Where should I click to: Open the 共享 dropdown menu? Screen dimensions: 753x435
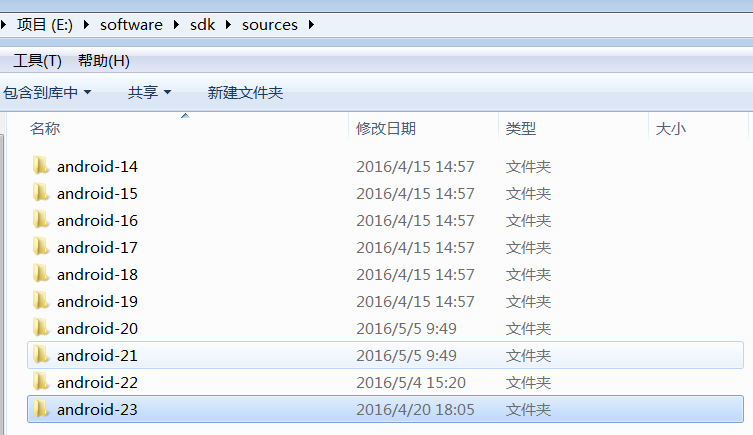(x=149, y=92)
